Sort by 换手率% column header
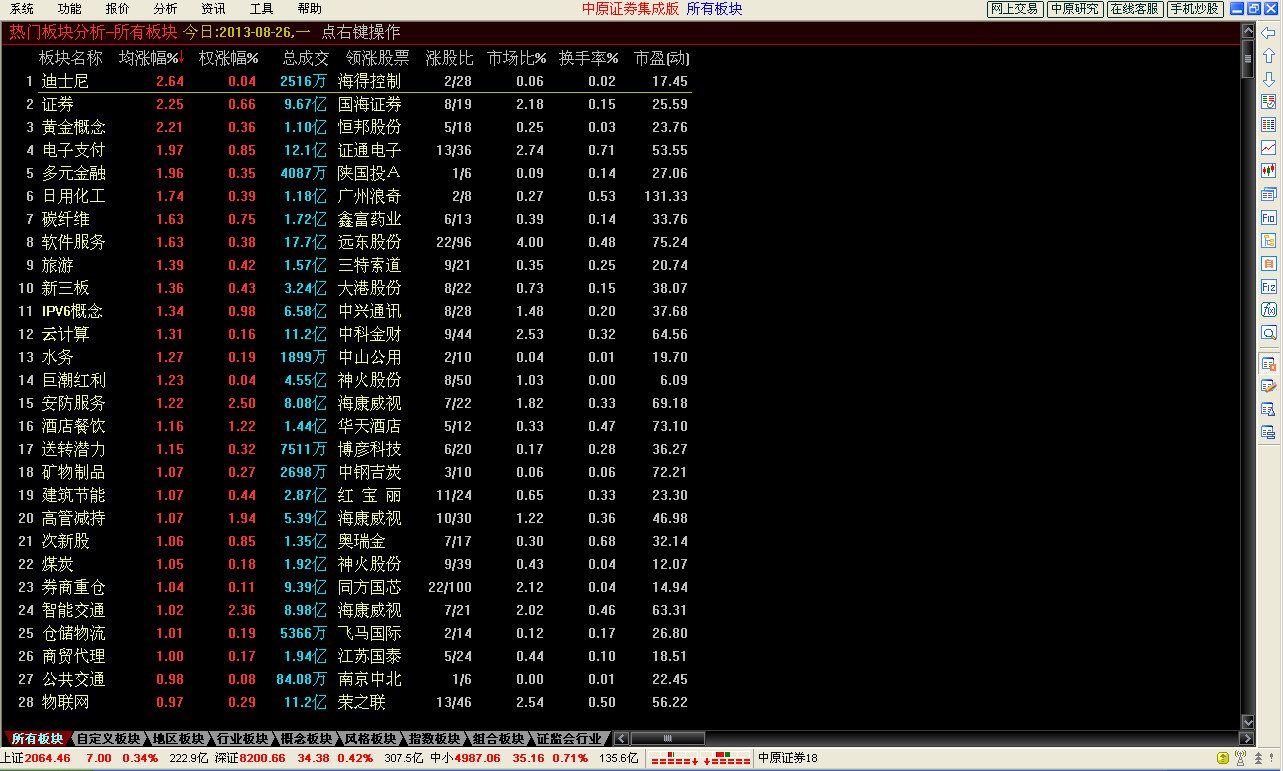The image size is (1283, 771). click(589, 58)
